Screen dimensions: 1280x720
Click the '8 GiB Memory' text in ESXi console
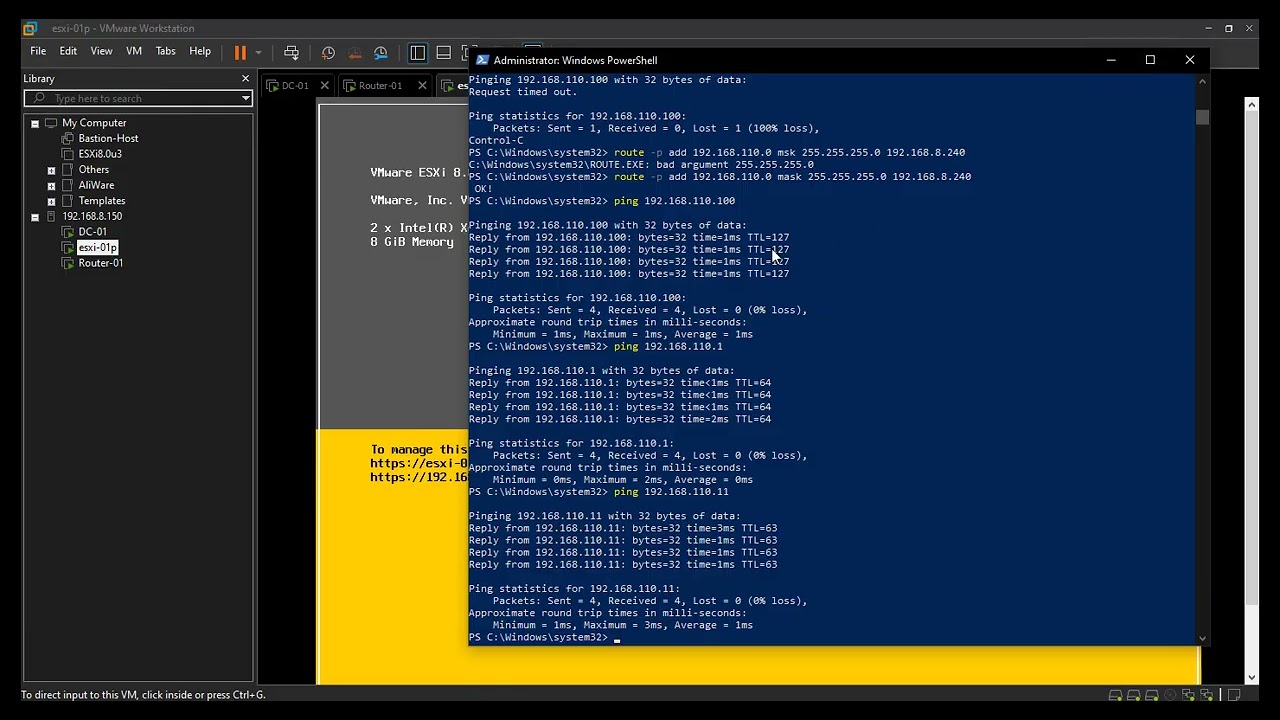[x=412, y=242]
